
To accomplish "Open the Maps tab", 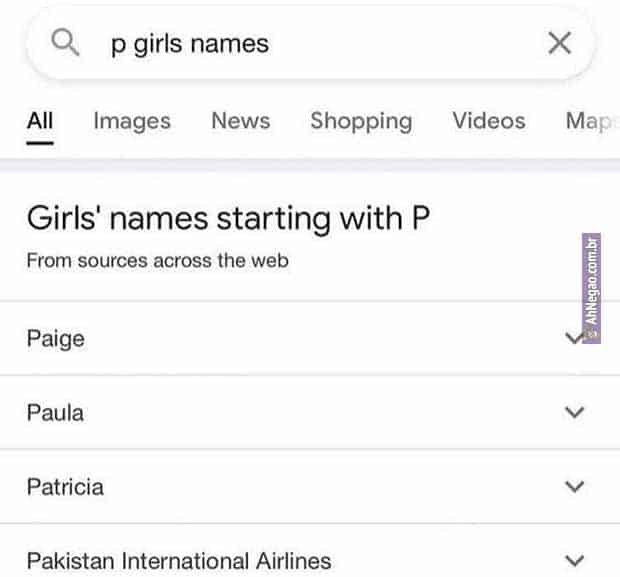I will pyautogui.click(x=590, y=121).
